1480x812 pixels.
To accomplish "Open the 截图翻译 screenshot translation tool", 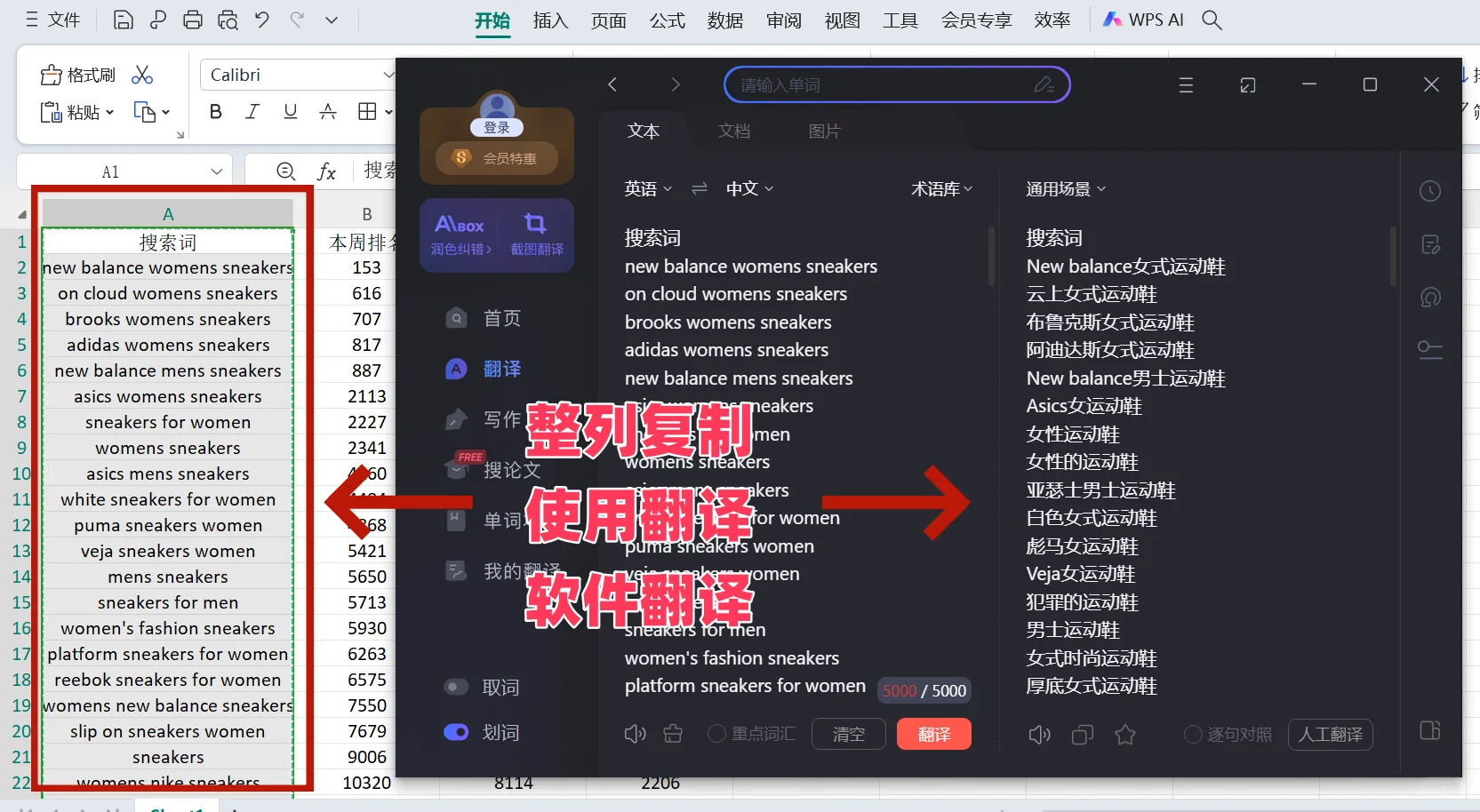I will tap(536, 235).
